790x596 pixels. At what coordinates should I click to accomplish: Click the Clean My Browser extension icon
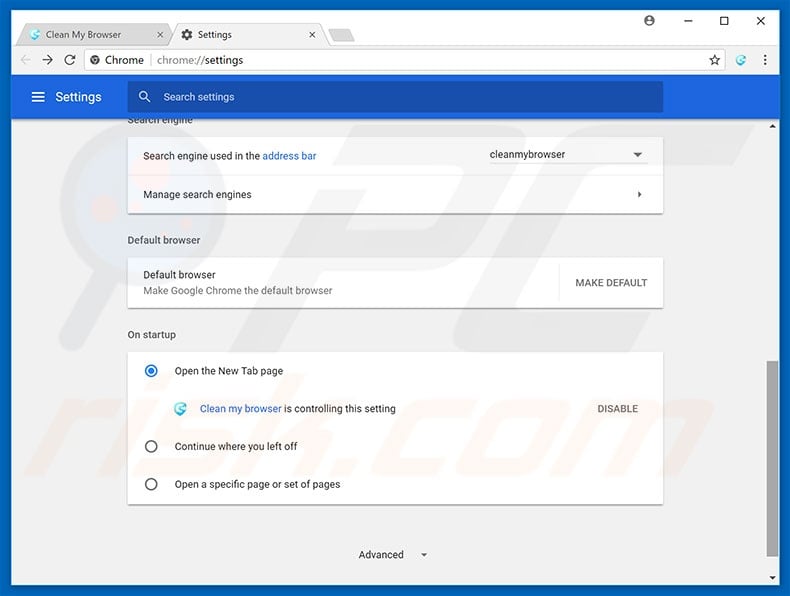tap(741, 60)
